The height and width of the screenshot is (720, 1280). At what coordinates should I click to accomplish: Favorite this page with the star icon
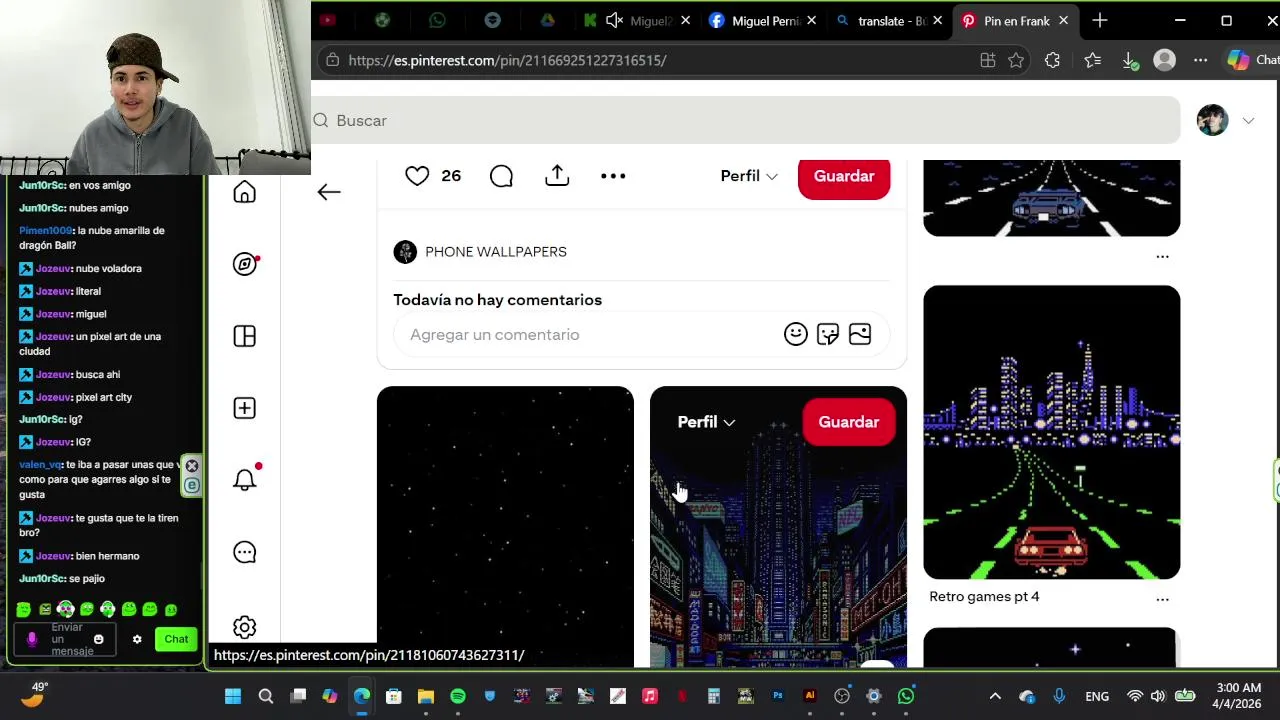pyautogui.click(x=1016, y=60)
